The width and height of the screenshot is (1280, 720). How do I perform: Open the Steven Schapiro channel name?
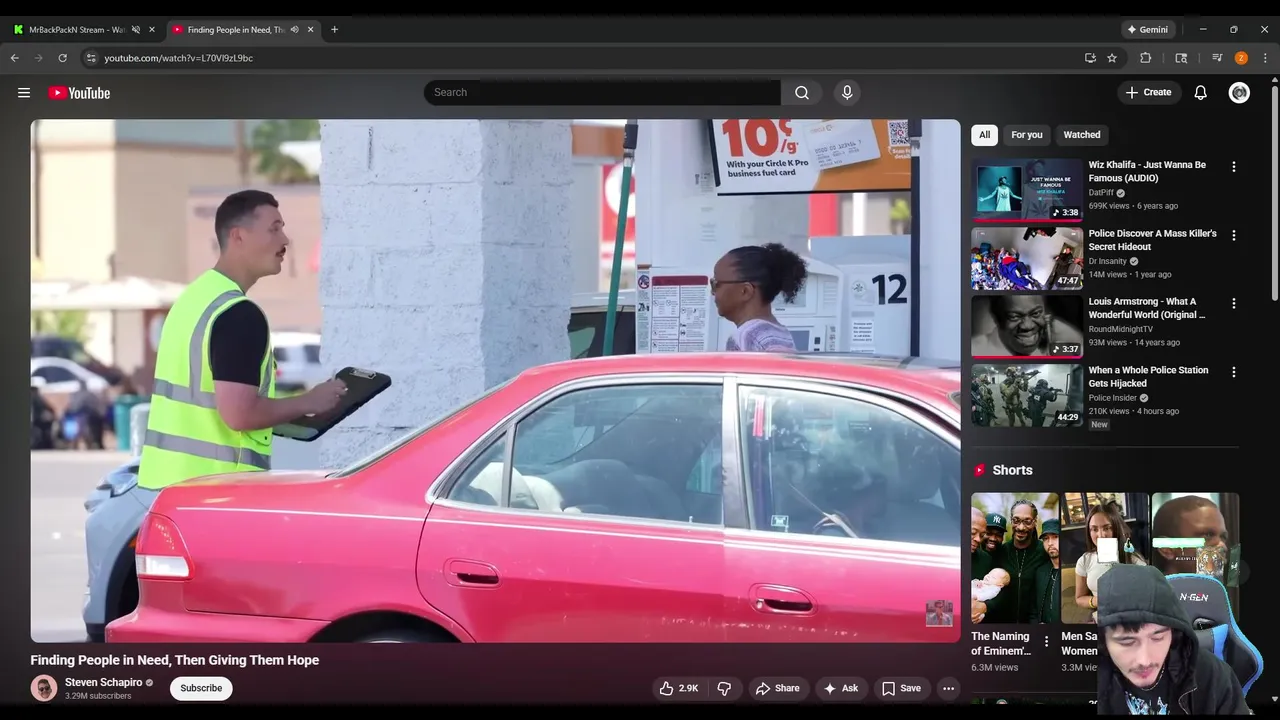[103, 682]
